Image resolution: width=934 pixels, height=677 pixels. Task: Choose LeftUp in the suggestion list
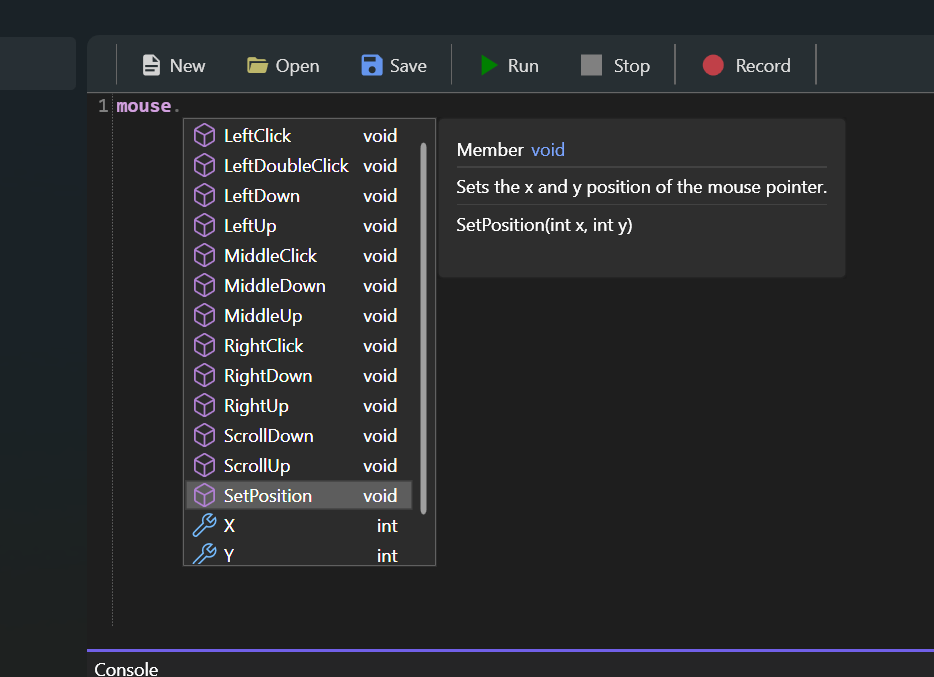coord(299,226)
